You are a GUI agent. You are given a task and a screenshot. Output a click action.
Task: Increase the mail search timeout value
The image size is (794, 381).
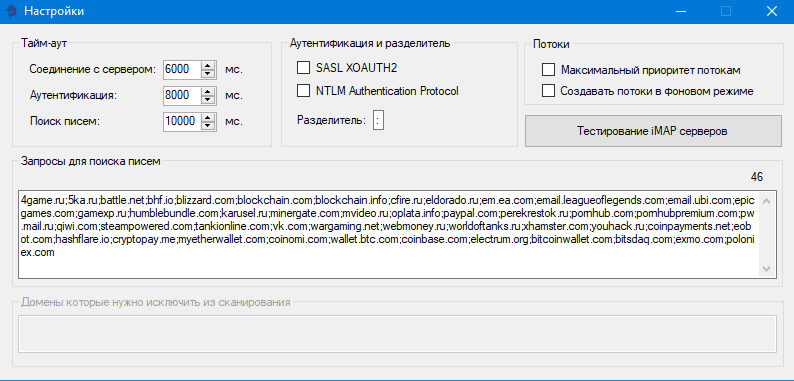[x=208, y=118]
